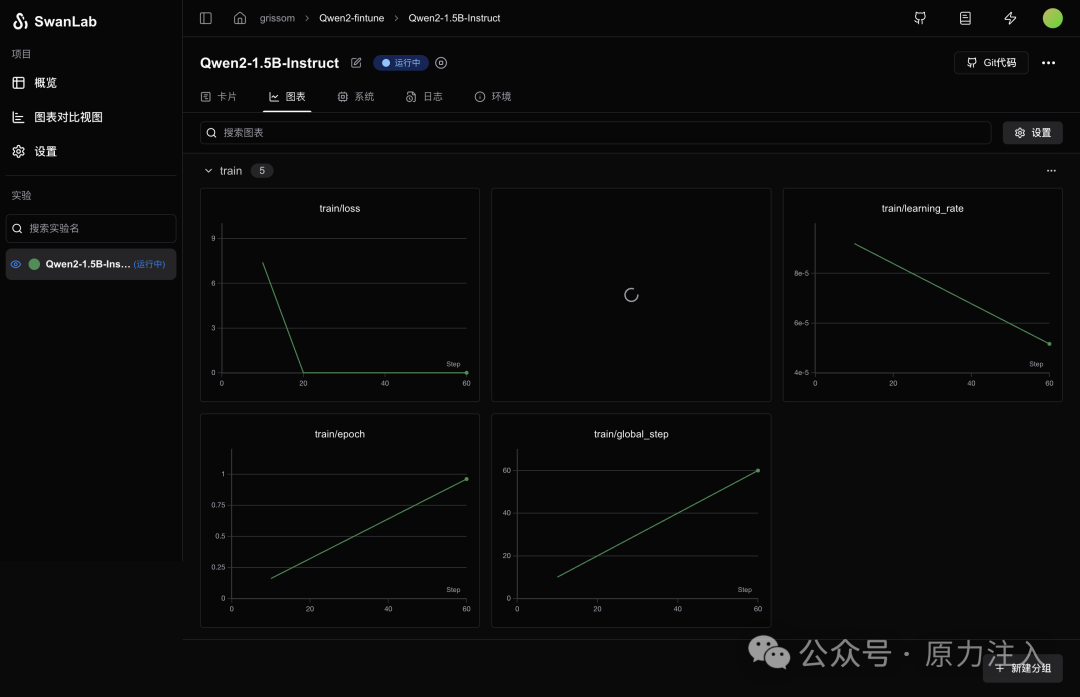Toggle visibility eye for Qwen2-1.5B-Ins experiment
This screenshot has width=1080, height=697.
click(x=16, y=264)
